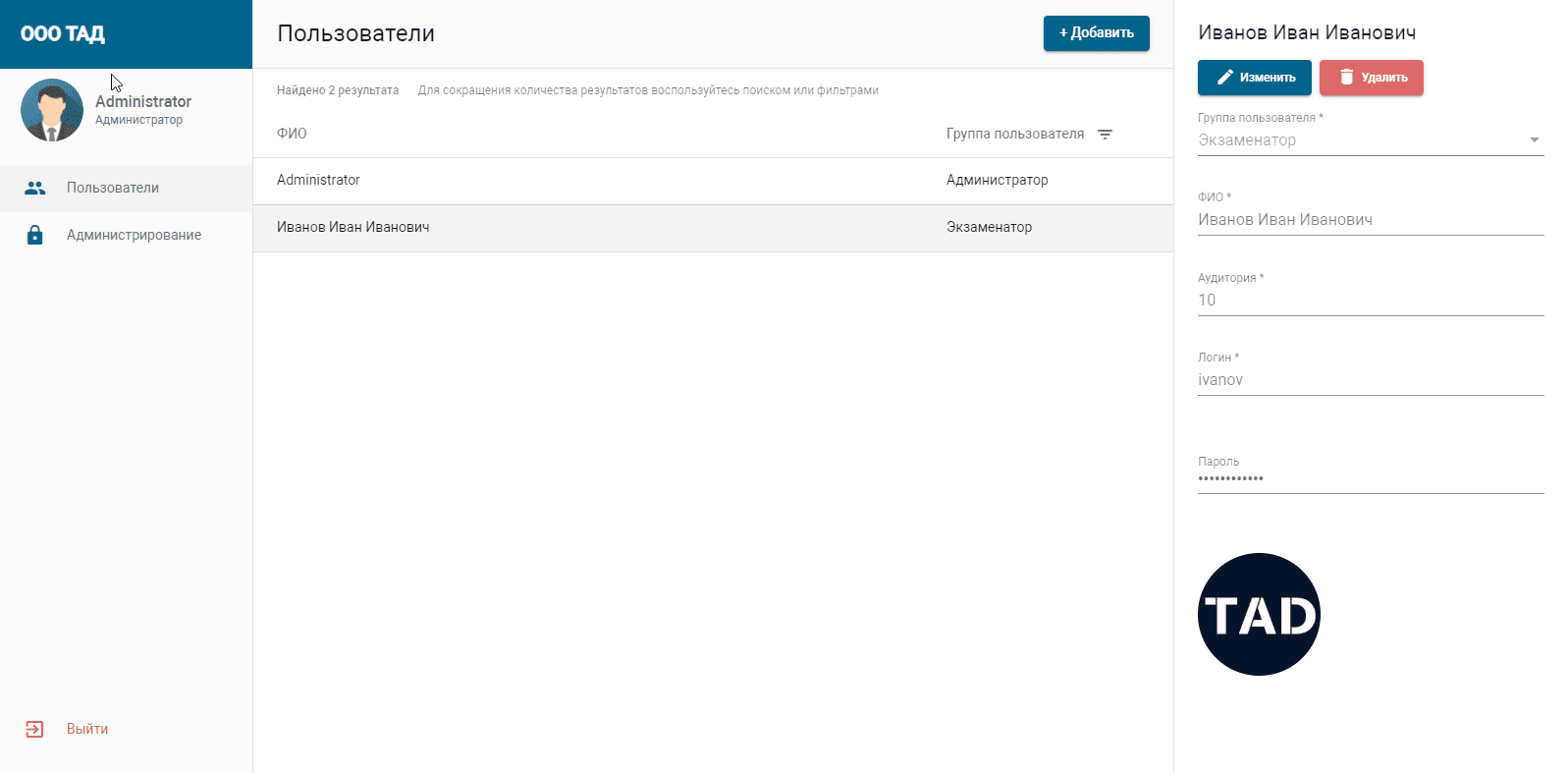Screen dimensions: 1568x773
Task: Click the users group icon in sidebar
Action: [x=35, y=188]
